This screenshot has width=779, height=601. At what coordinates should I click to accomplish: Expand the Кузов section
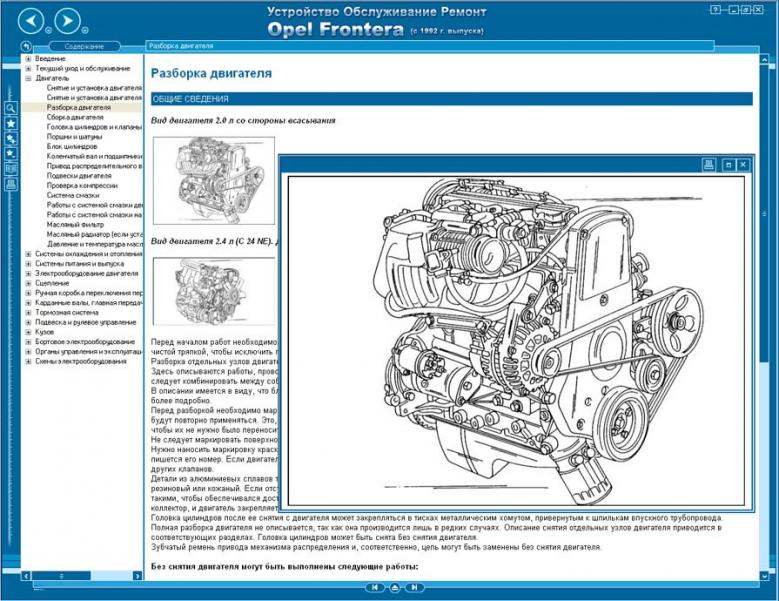coord(28,332)
